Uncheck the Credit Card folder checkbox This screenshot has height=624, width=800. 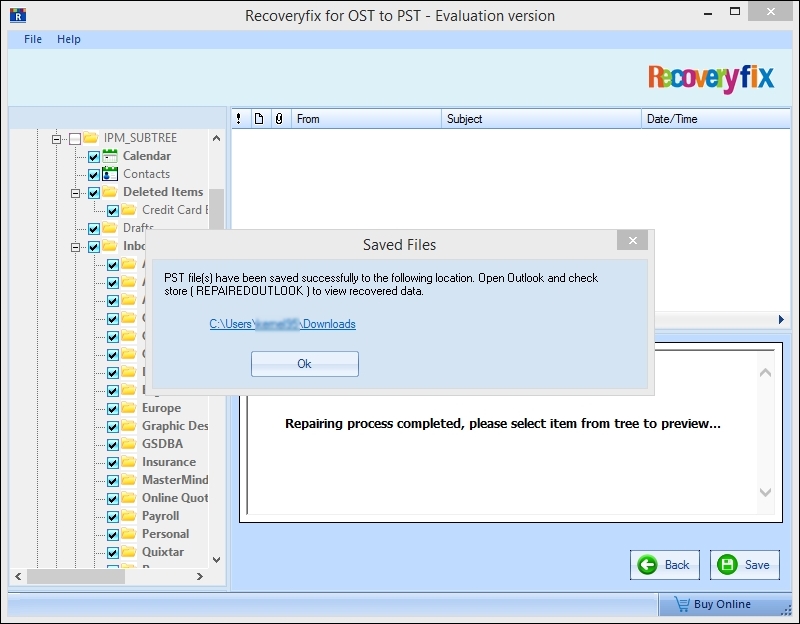pyautogui.click(x=113, y=211)
